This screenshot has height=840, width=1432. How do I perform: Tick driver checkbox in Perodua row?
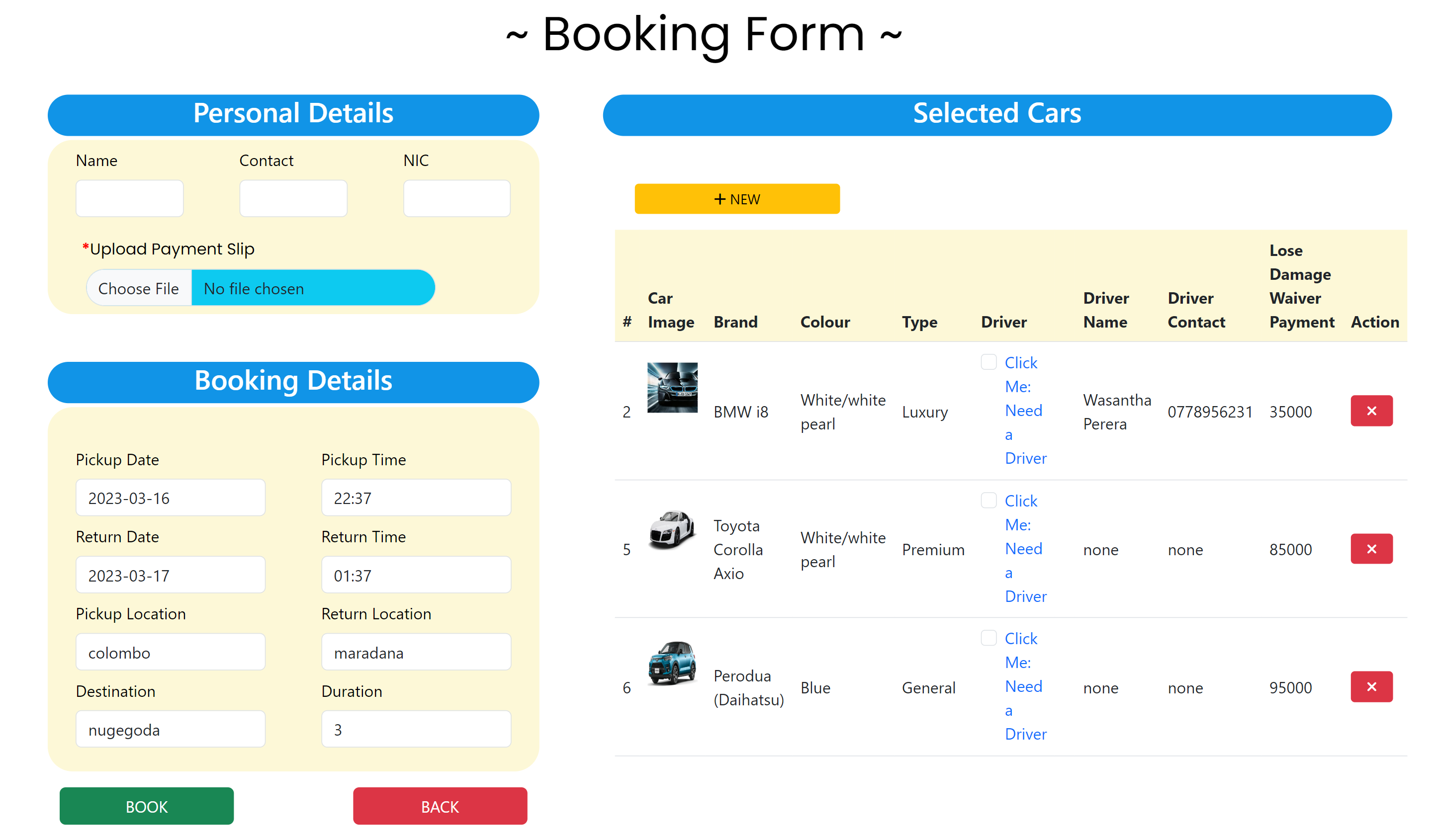(x=988, y=638)
